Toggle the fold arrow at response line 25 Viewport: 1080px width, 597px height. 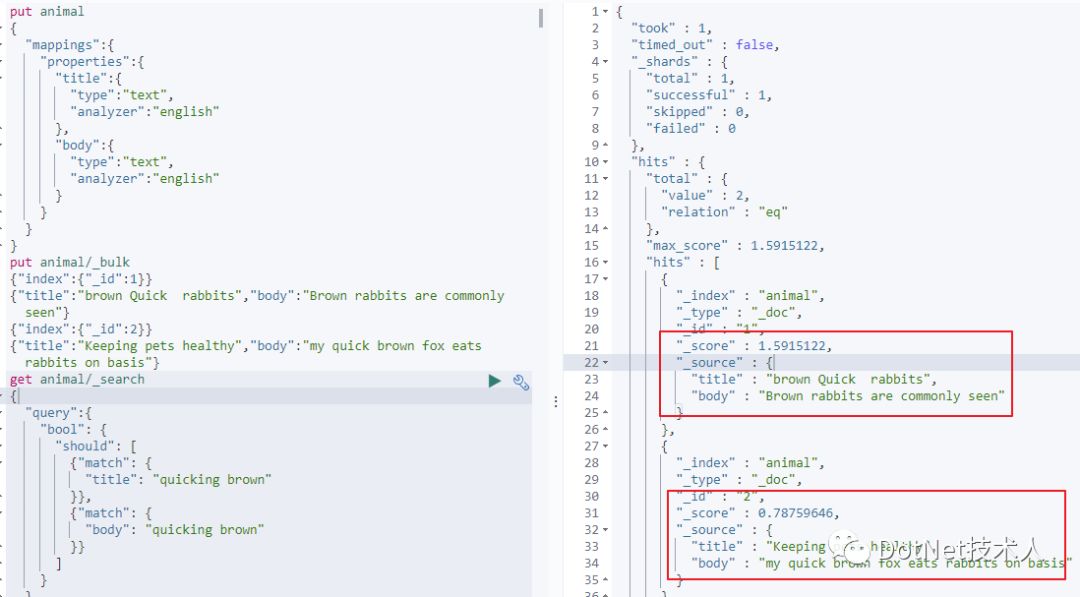point(605,412)
